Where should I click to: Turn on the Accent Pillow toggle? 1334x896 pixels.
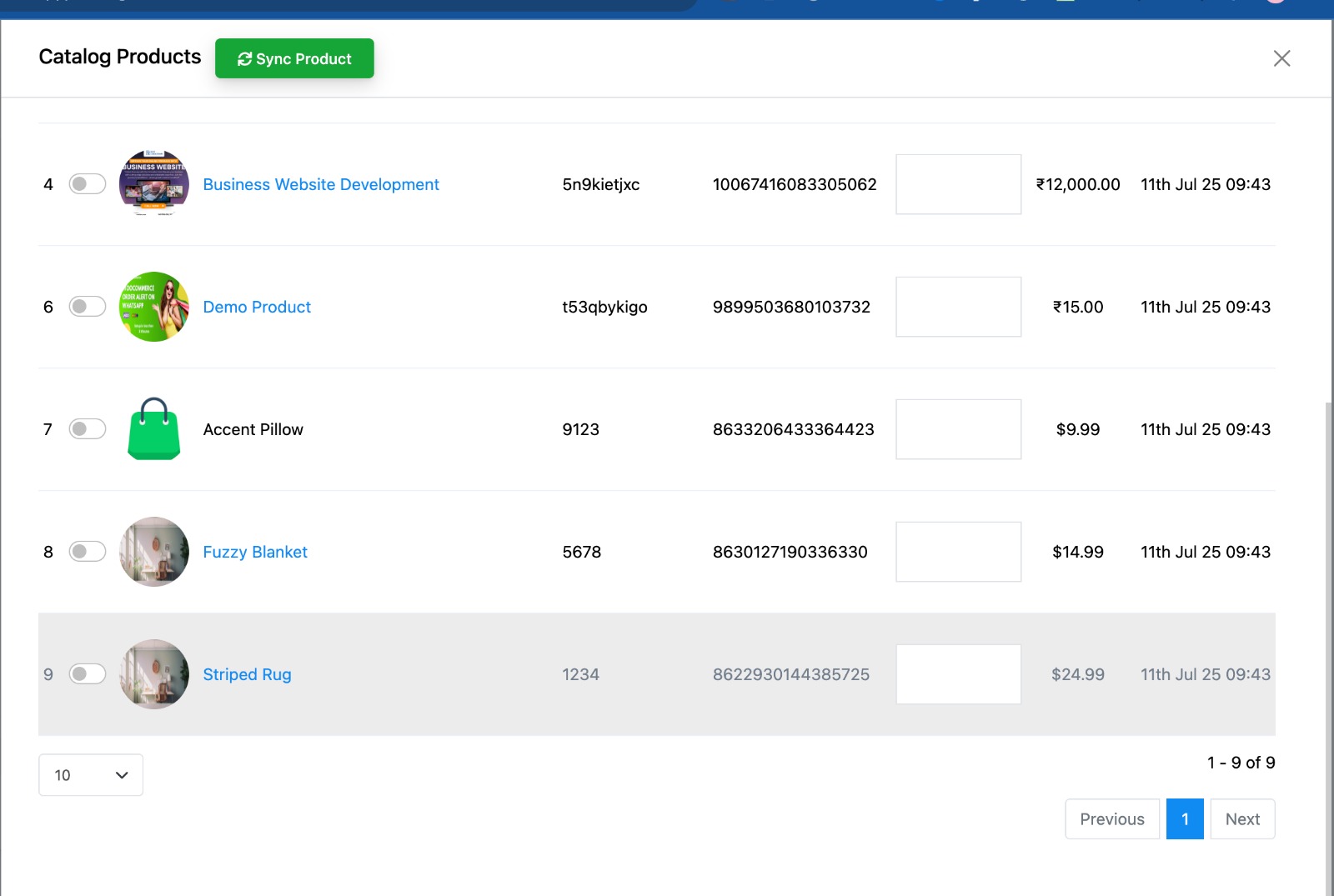pos(88,429)
